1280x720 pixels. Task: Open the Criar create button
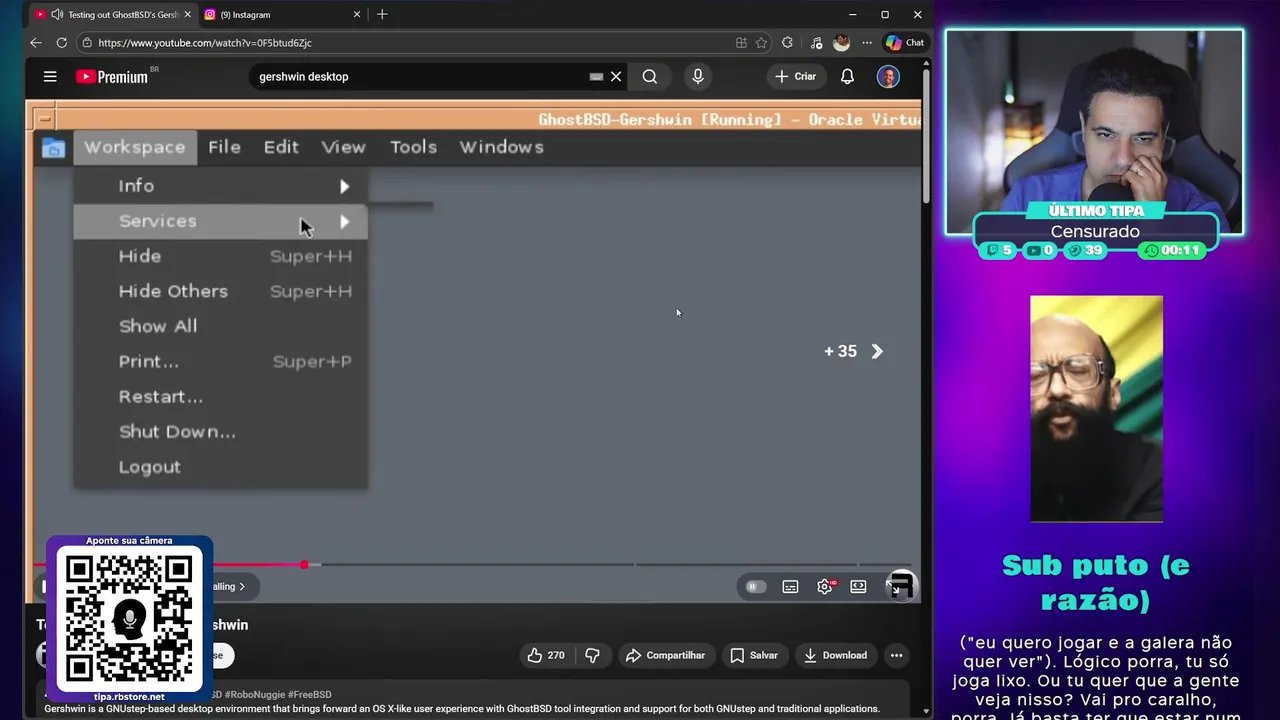(x=796, y=76)
